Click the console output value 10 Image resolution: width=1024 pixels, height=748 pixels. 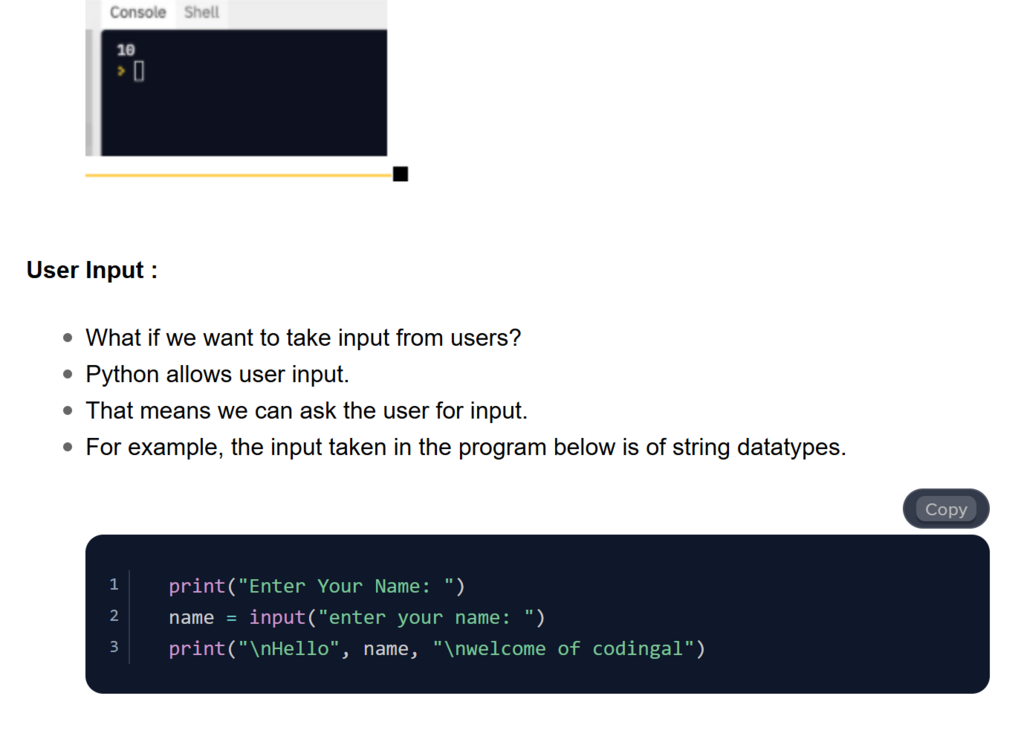coord(125,50)
